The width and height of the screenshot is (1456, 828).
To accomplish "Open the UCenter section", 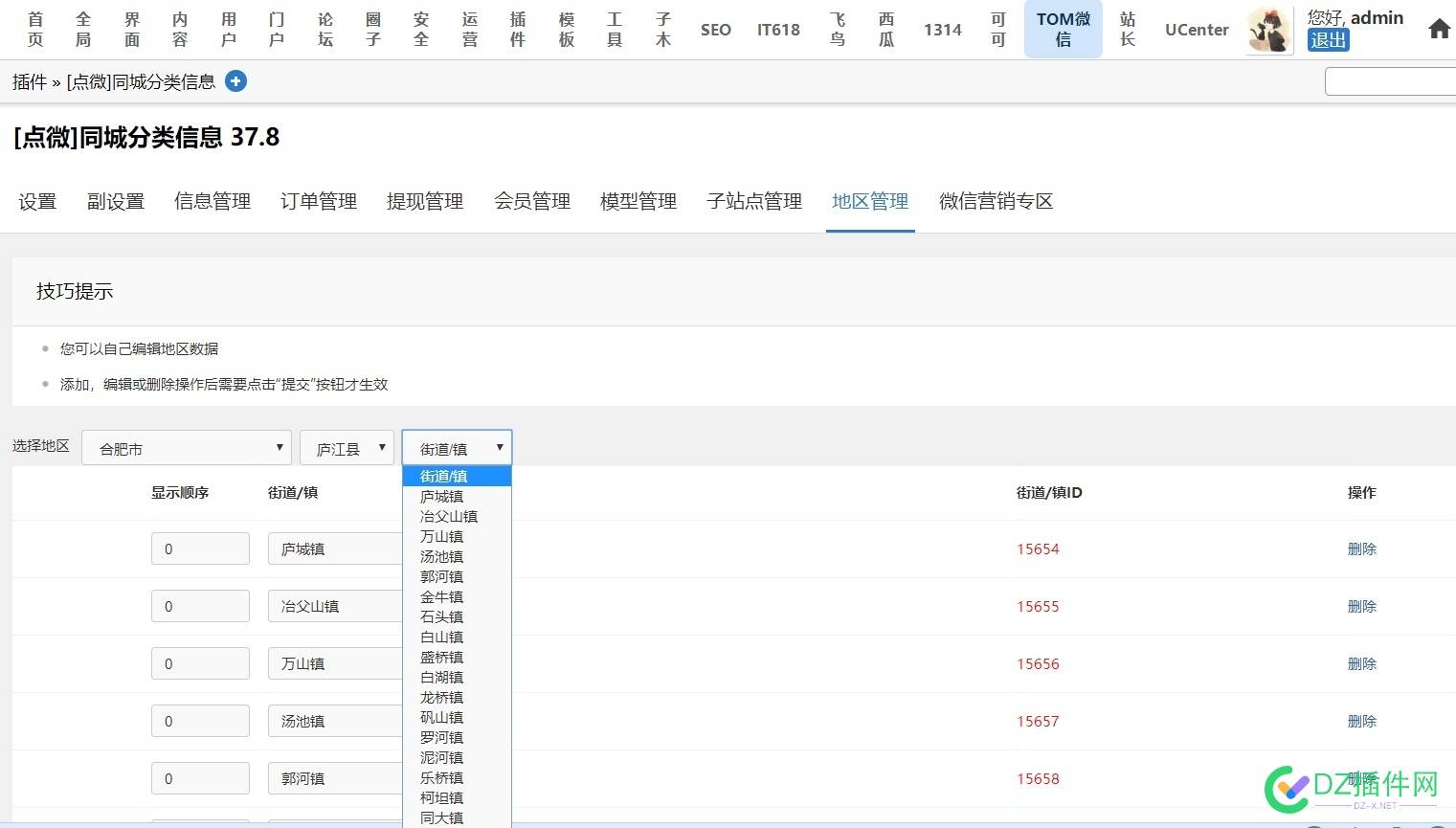I will coord(1196,30).
